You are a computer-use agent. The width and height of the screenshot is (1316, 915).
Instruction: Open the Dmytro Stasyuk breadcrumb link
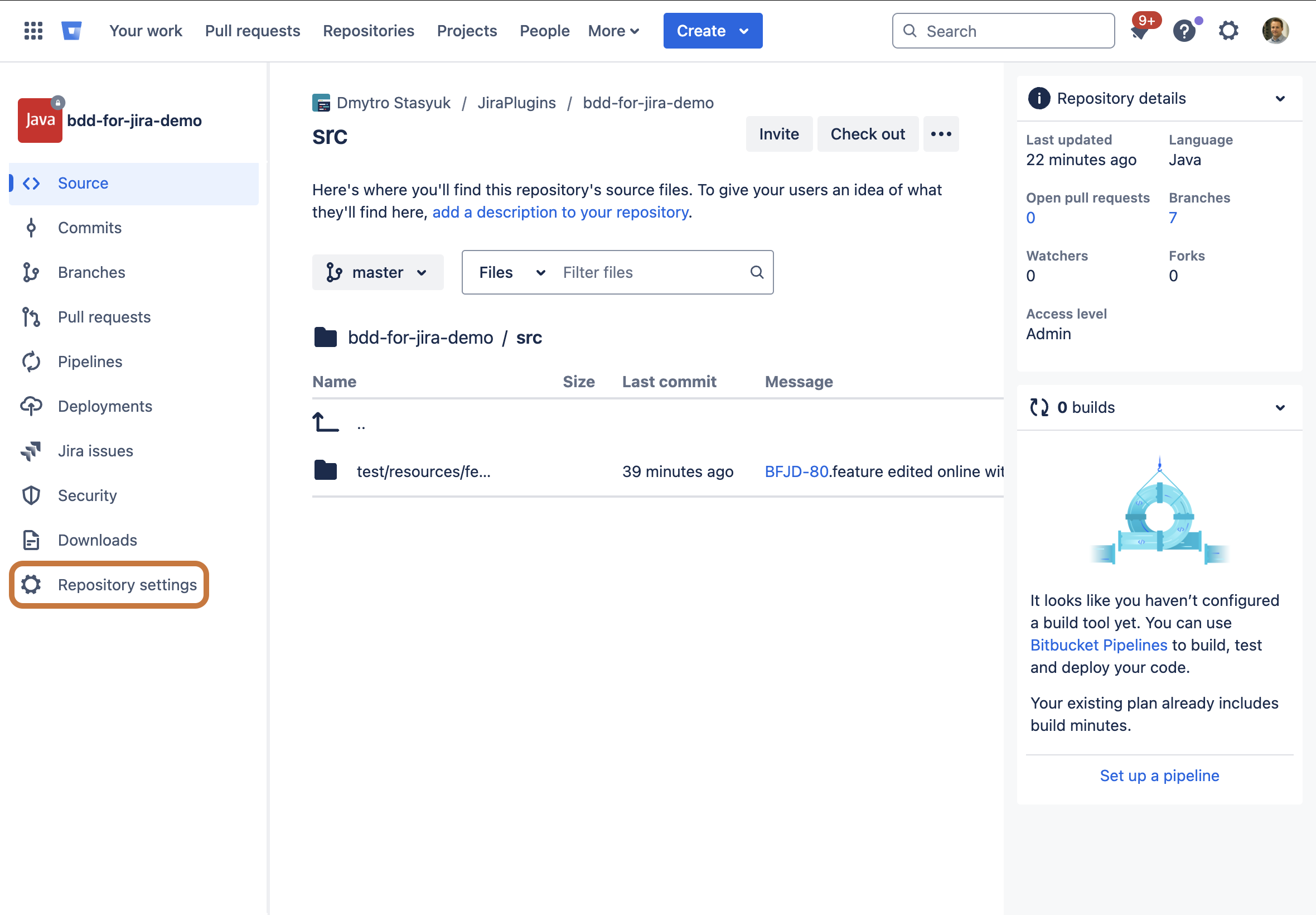click(x=393, y=103)
